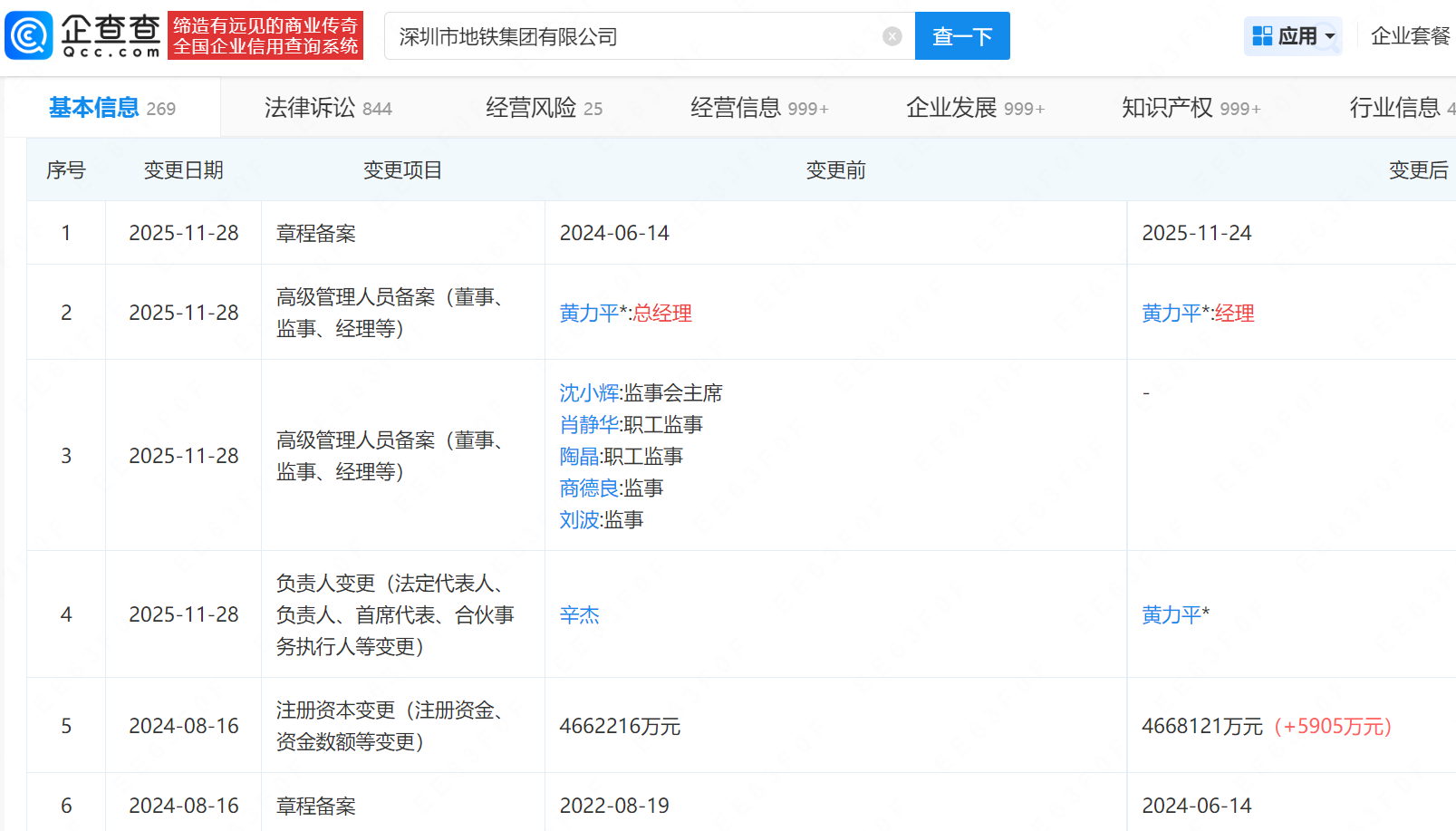View 辛杰 former representative link
The width and height of the screenshot is (1456, 831).
point(580,614)
